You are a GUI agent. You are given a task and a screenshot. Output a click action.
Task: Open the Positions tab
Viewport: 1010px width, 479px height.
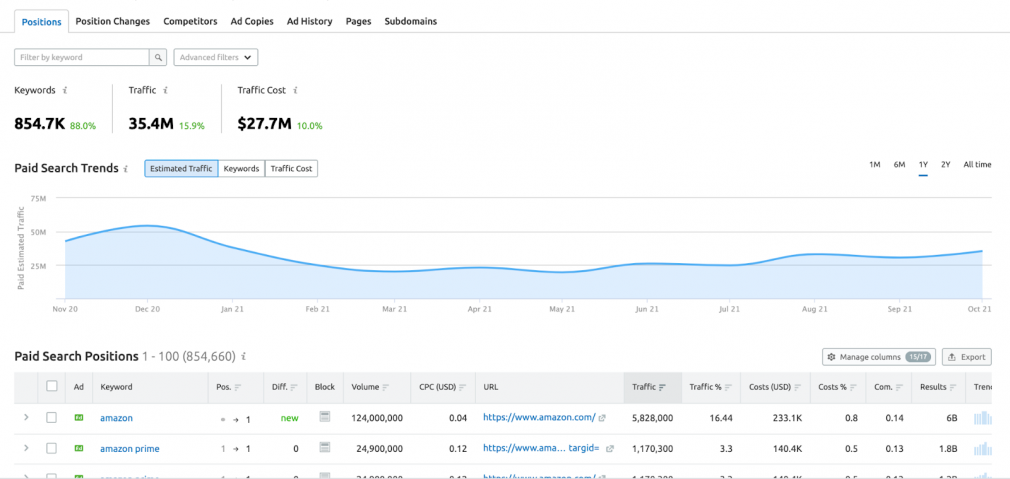pos(41,21)
